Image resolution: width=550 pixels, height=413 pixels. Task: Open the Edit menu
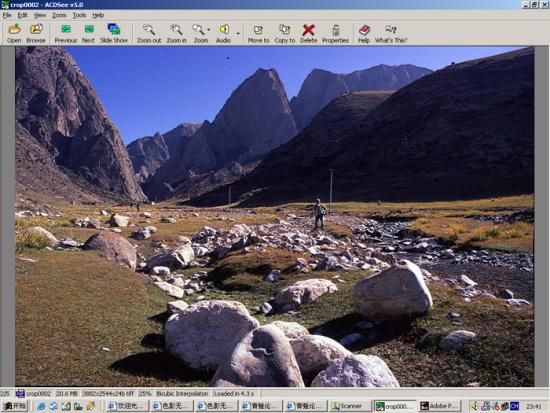pyautogui.click(x=22, y=15)
